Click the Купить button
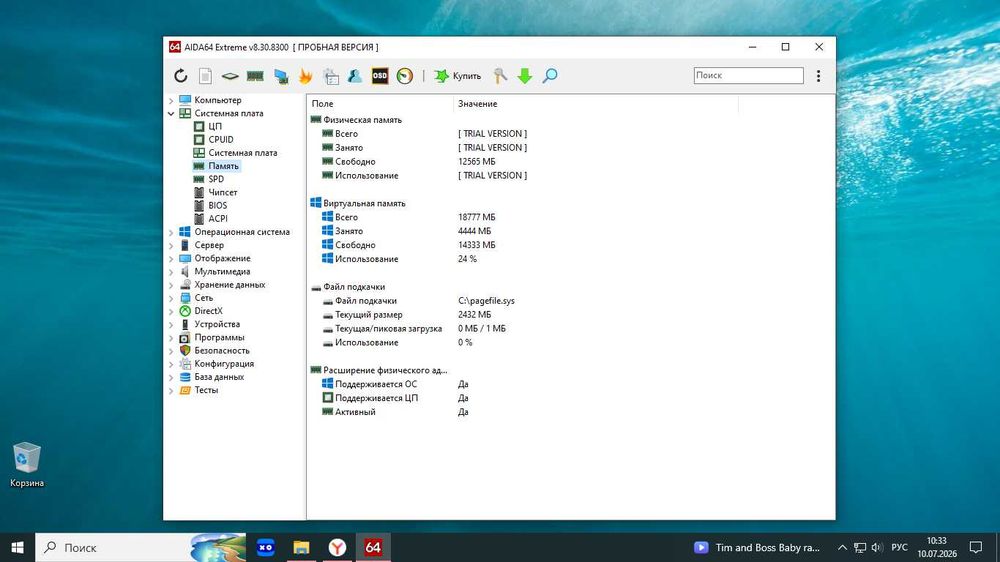Screen dimensions: 1000x562 pyautogui.click(x=458, y=76)
